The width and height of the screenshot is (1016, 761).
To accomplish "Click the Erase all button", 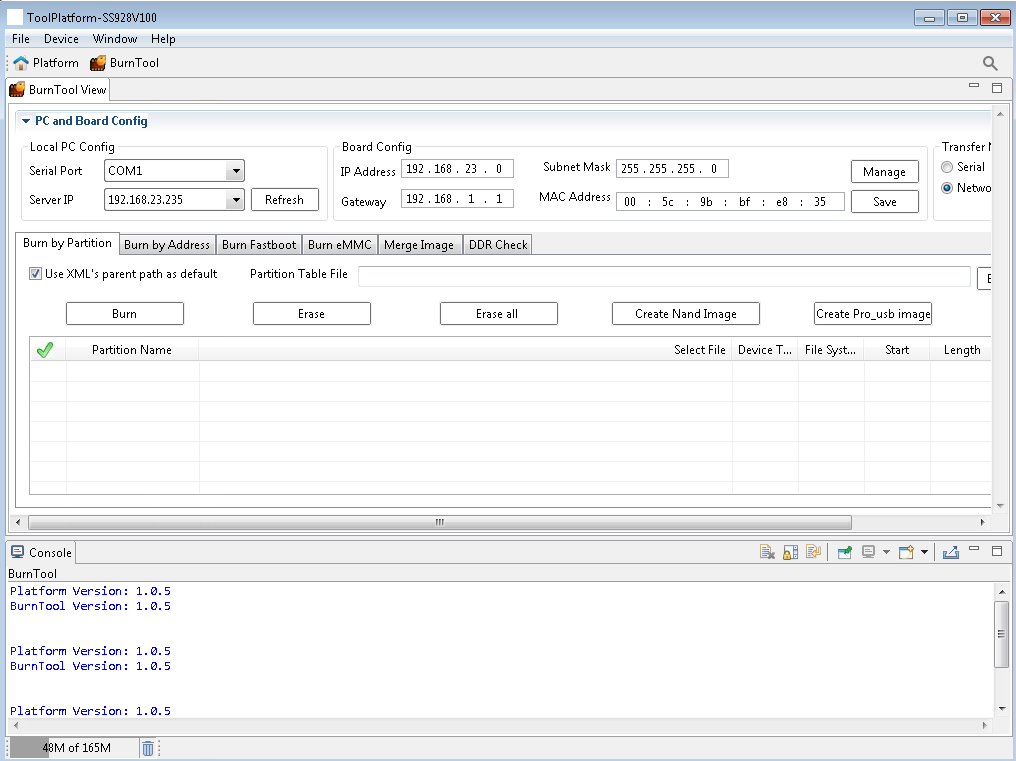I will pos(498,314).
